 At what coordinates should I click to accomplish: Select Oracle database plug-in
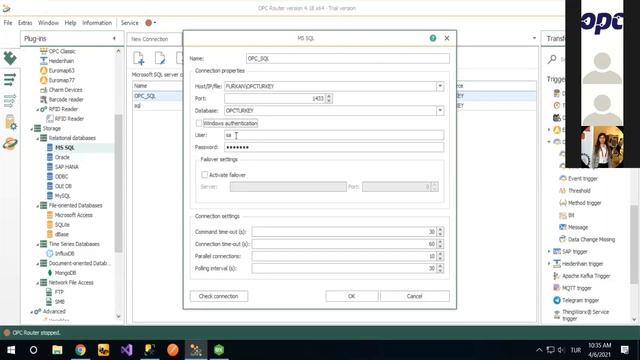[62, 157]
